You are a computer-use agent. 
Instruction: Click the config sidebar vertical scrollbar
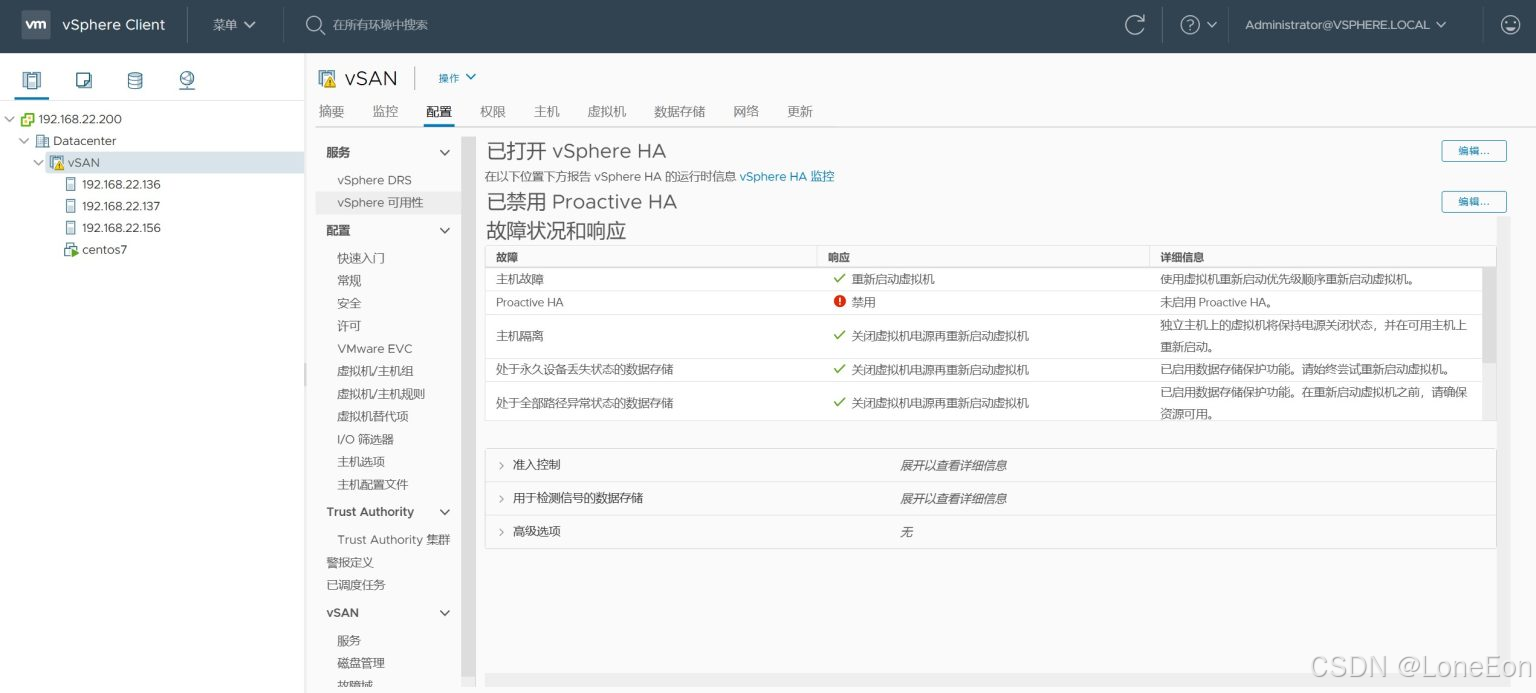(x=468, y=408)
